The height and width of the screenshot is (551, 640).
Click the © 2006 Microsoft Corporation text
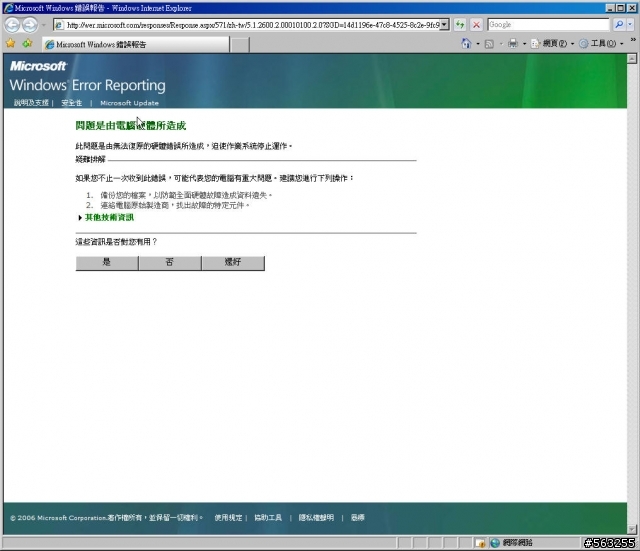[58, 518]
